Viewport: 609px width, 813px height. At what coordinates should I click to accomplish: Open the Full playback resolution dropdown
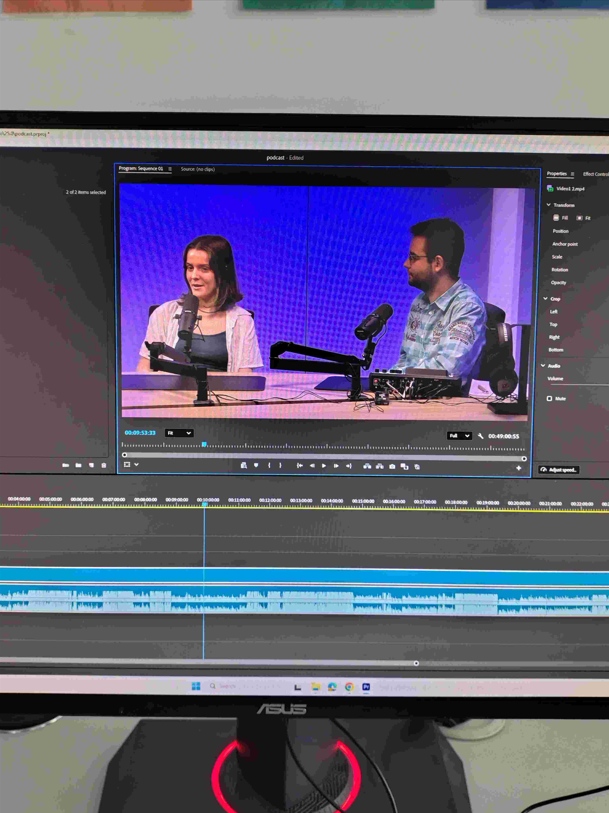click(x=459, y=436)
